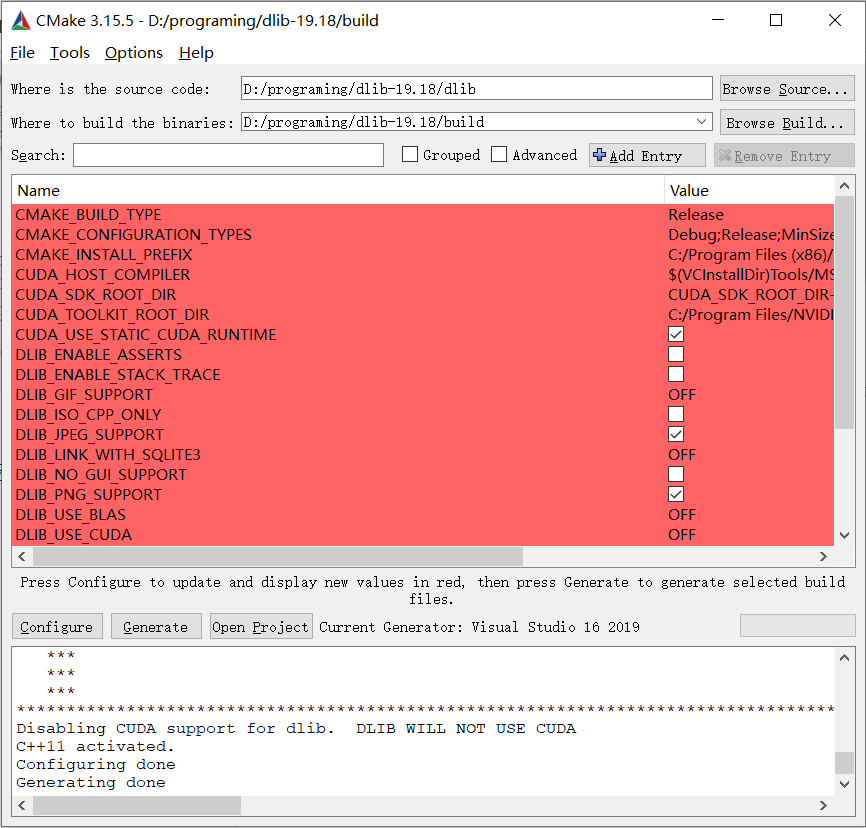
Task: Disable DLIB_JPEG_SUPPORT
Action: (675, 434)
